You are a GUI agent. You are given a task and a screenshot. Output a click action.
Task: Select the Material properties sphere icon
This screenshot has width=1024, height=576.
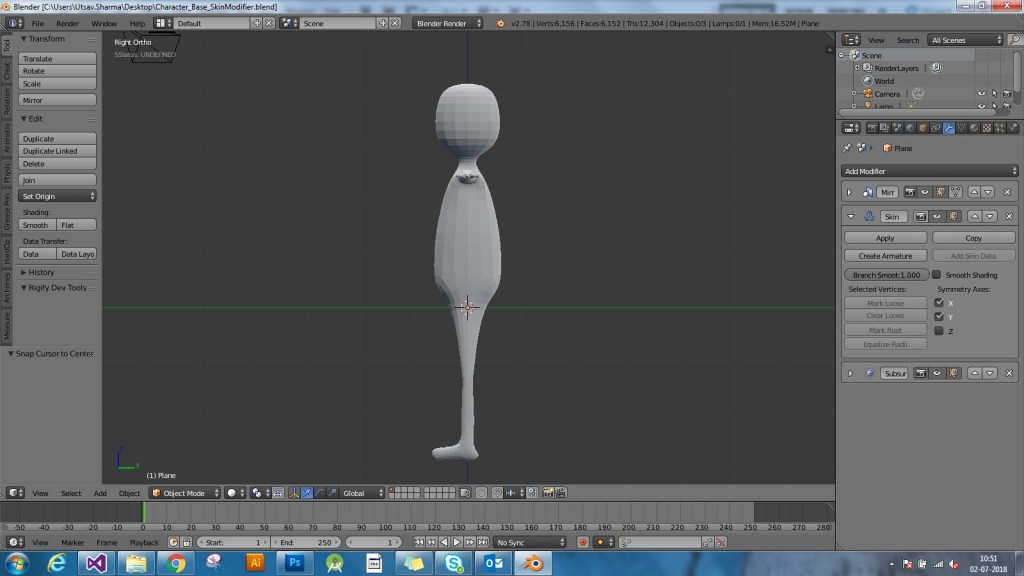click(974, 128)
